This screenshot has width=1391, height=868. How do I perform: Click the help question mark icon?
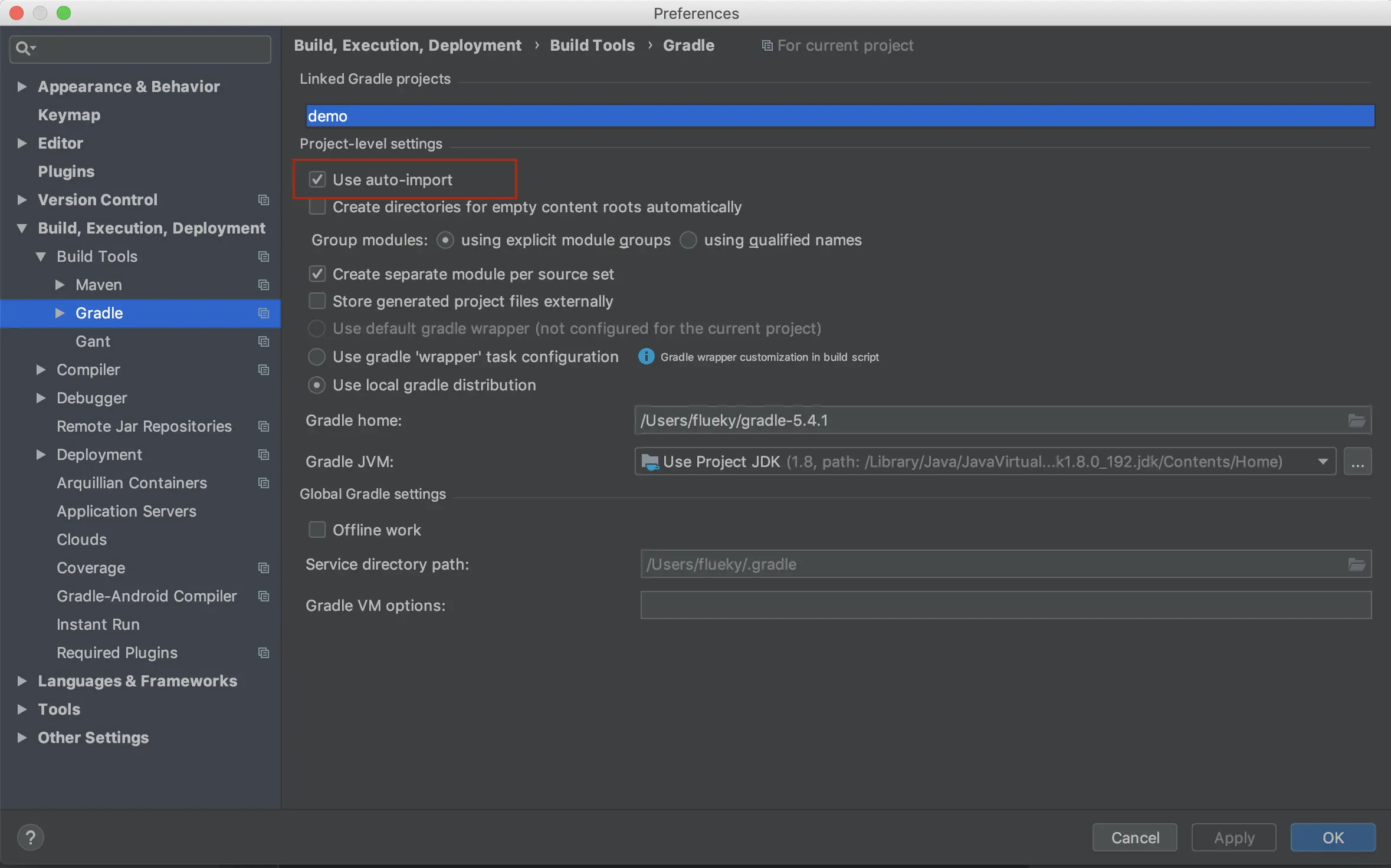(31, 837)
